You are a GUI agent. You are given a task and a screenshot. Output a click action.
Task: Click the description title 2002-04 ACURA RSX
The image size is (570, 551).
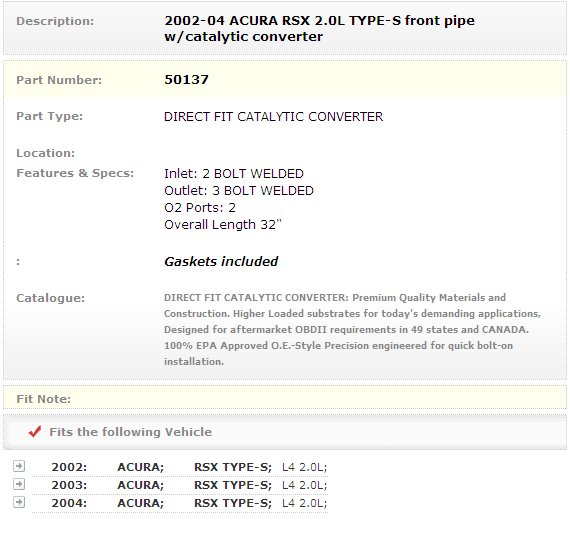[319, 28]
